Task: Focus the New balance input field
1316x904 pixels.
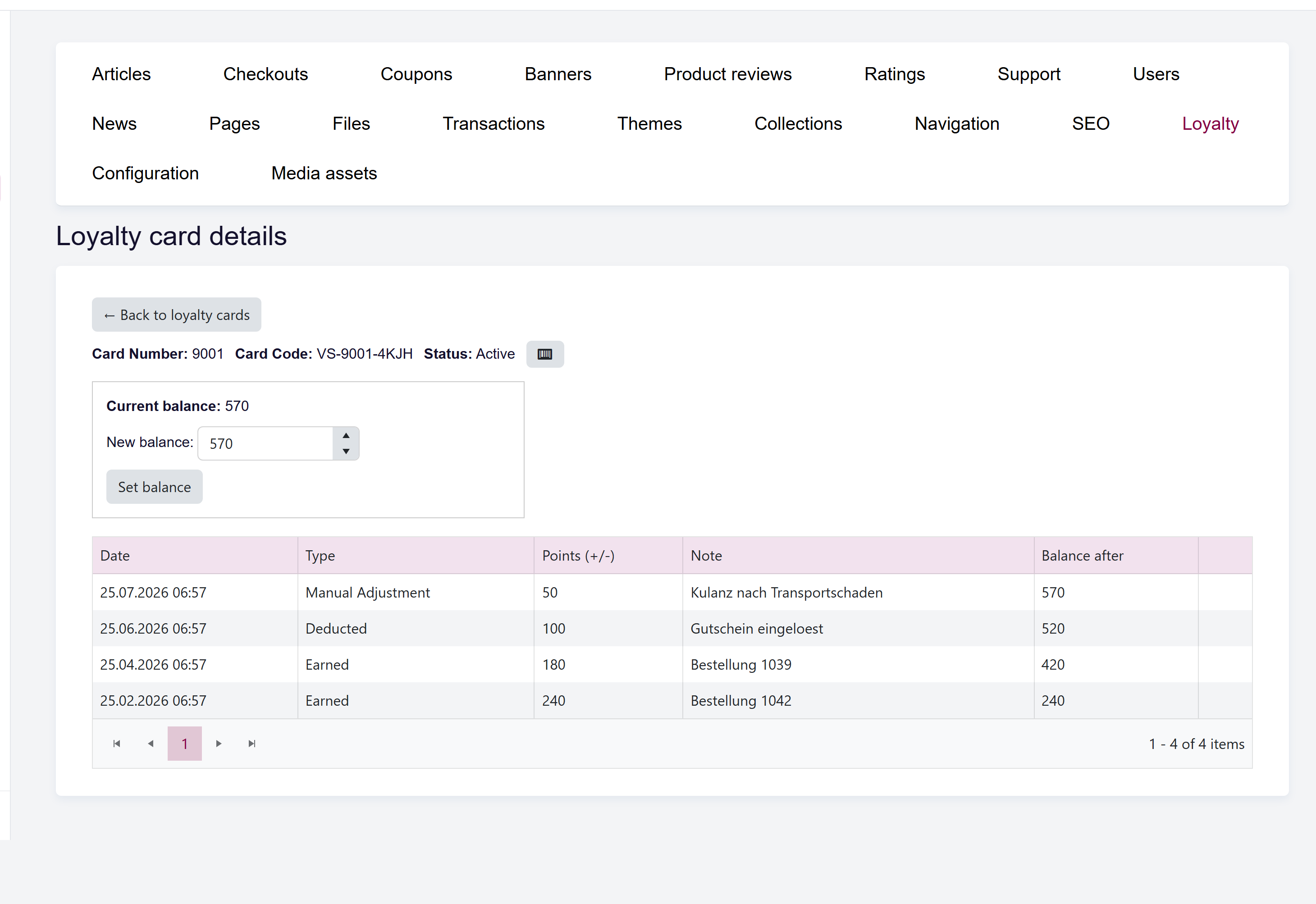Action: coord(266,443)
